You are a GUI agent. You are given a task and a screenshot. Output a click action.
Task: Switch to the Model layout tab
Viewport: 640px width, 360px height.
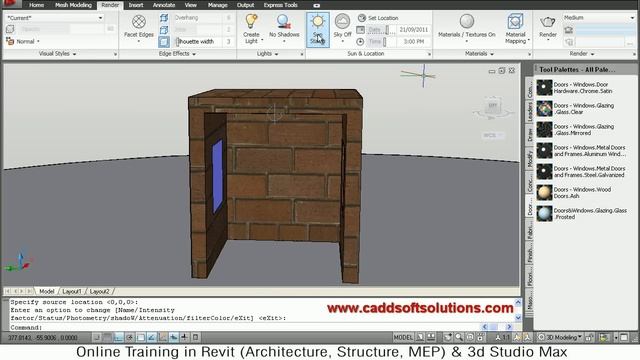click(47, 291)
